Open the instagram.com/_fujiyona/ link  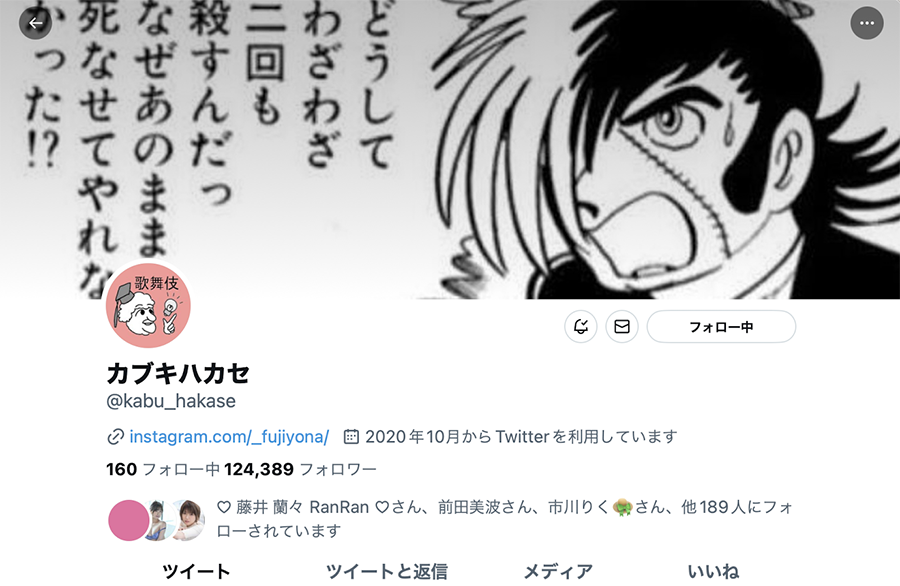(229, 437)
